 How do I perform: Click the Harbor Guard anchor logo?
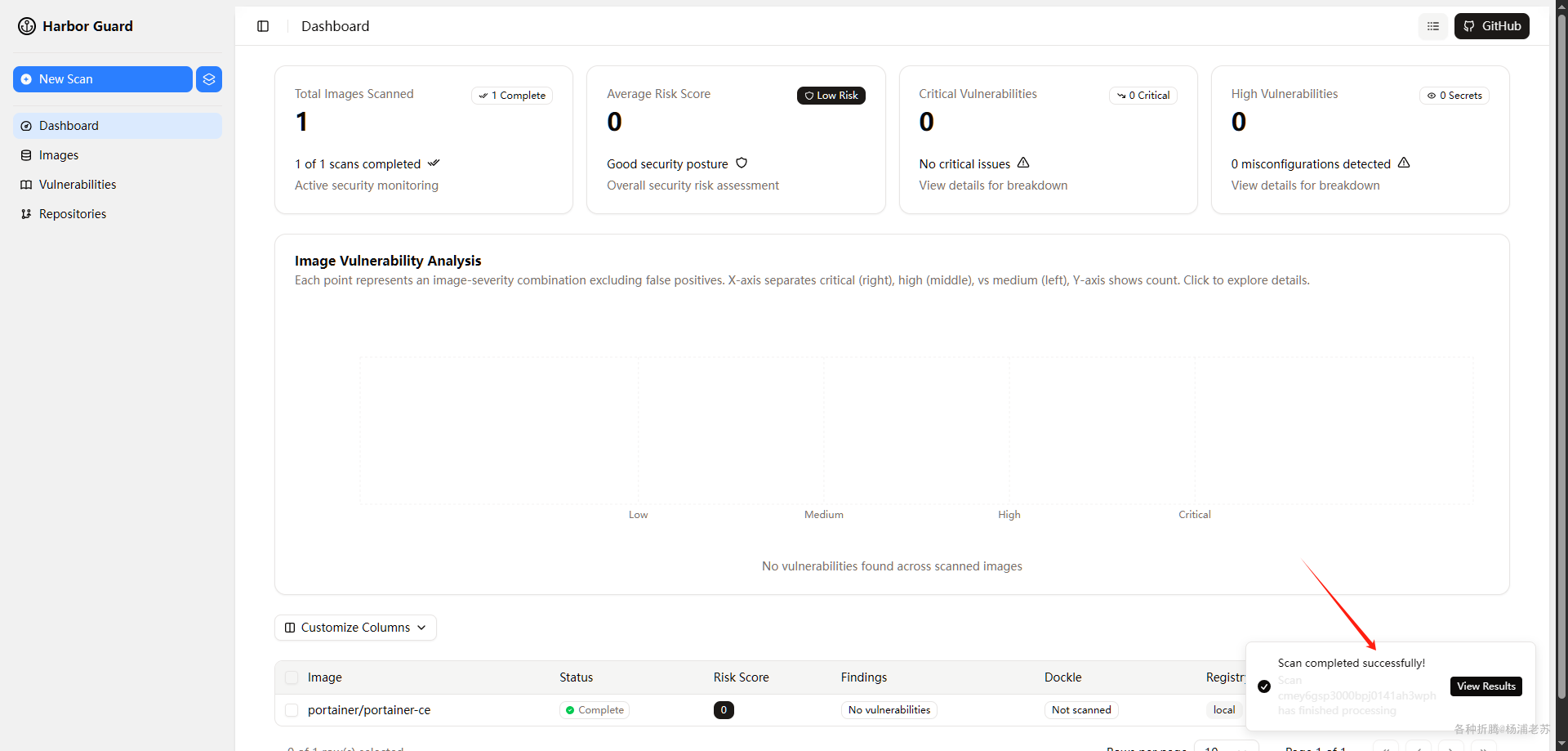tap(27, 26)
